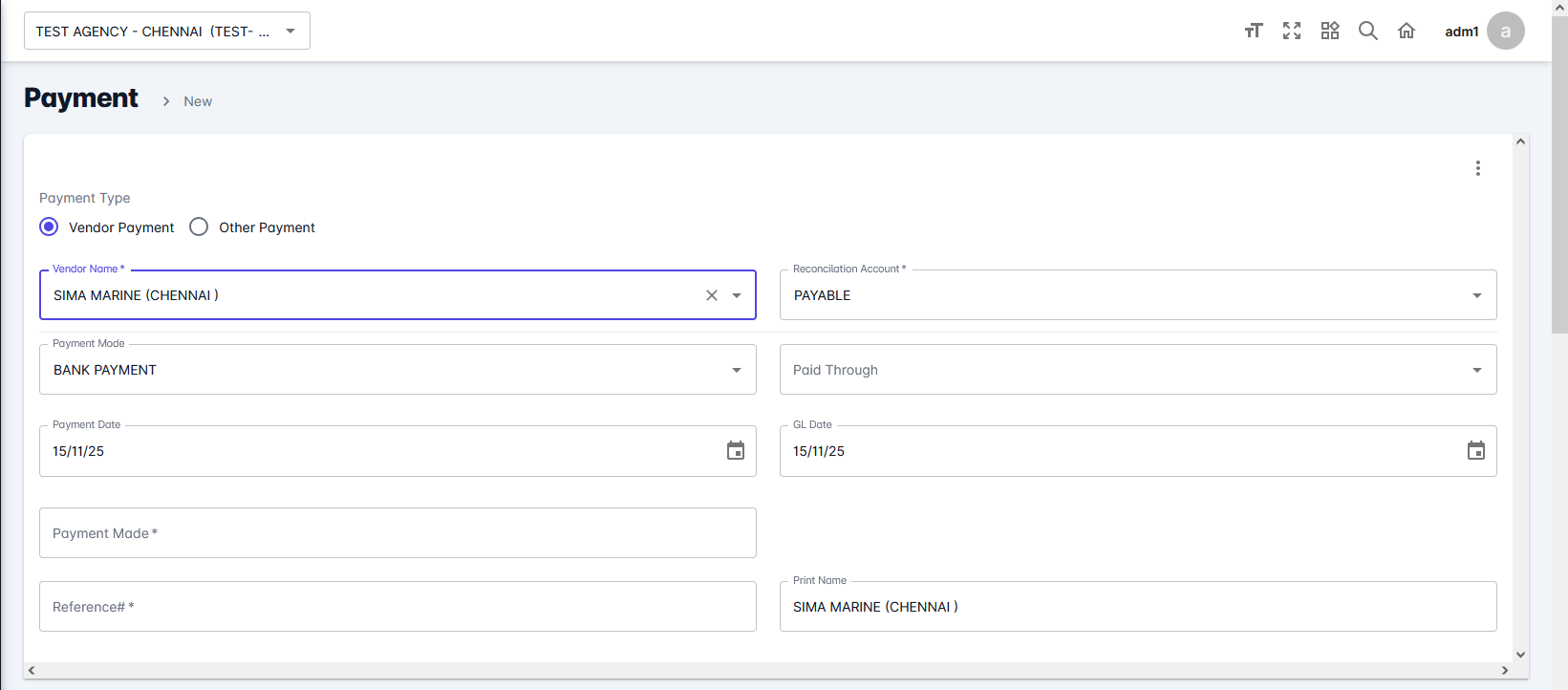This screenshot has height=690, width=1568.
Task: Select the Other Payment radio button
Action: (199, 226)
